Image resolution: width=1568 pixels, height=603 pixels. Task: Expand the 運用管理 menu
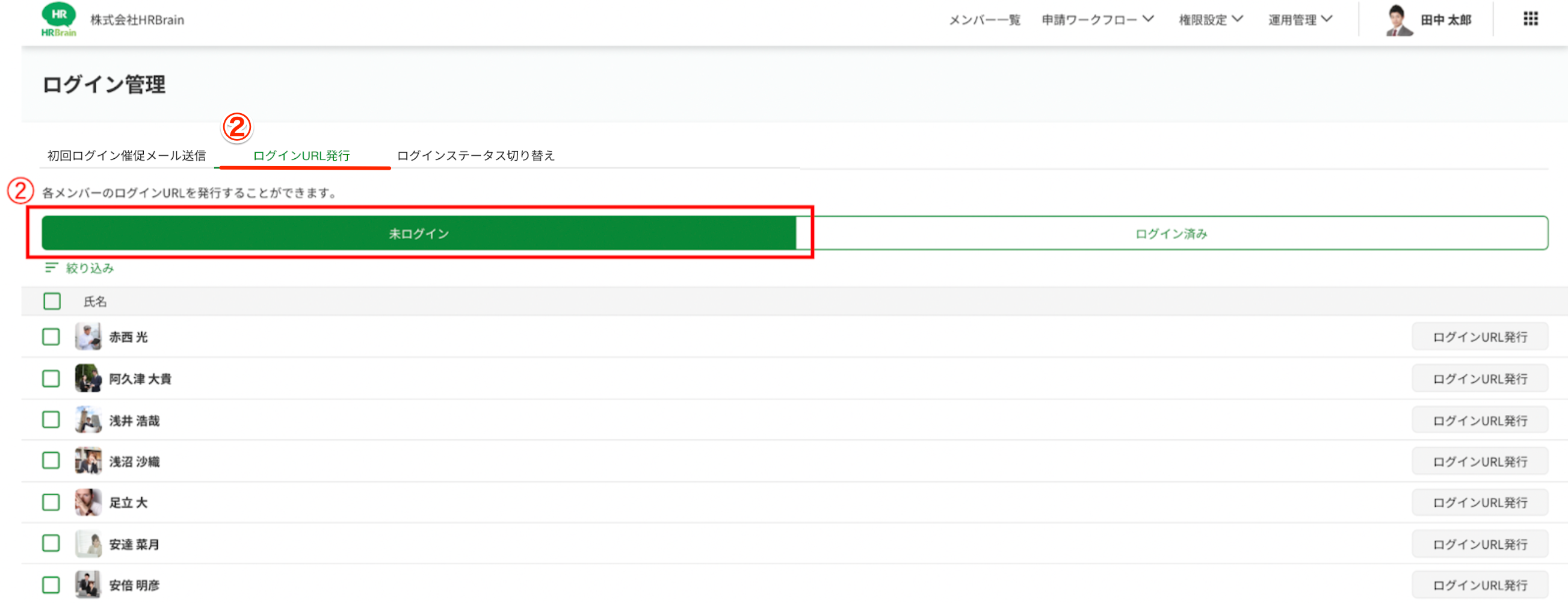1300,20
